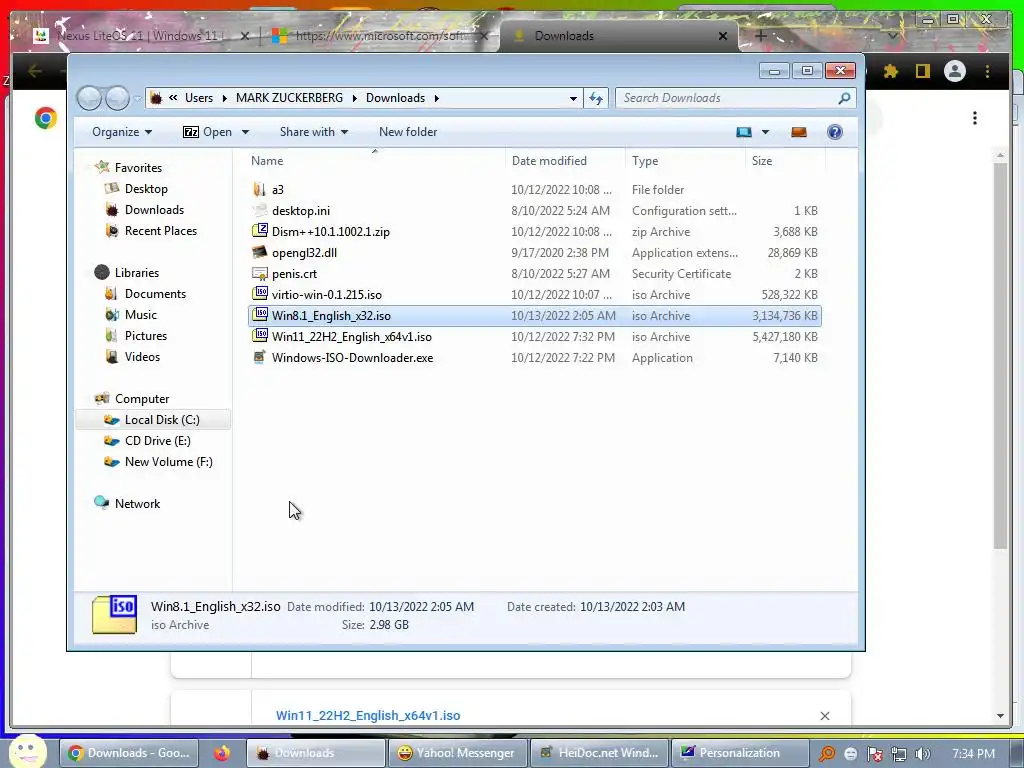Click the Win11_22H2 iso file icon

(x=259, y=336)
